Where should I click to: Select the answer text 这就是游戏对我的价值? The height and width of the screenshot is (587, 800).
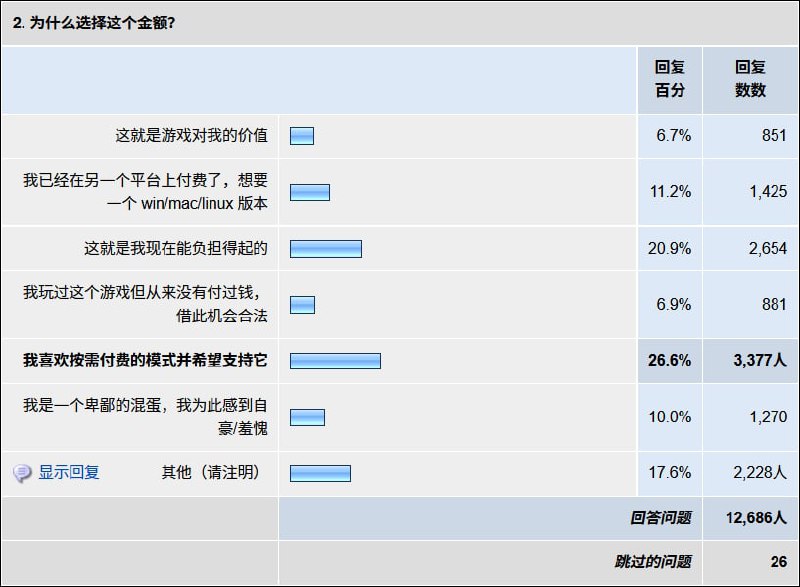coord(191,136)
